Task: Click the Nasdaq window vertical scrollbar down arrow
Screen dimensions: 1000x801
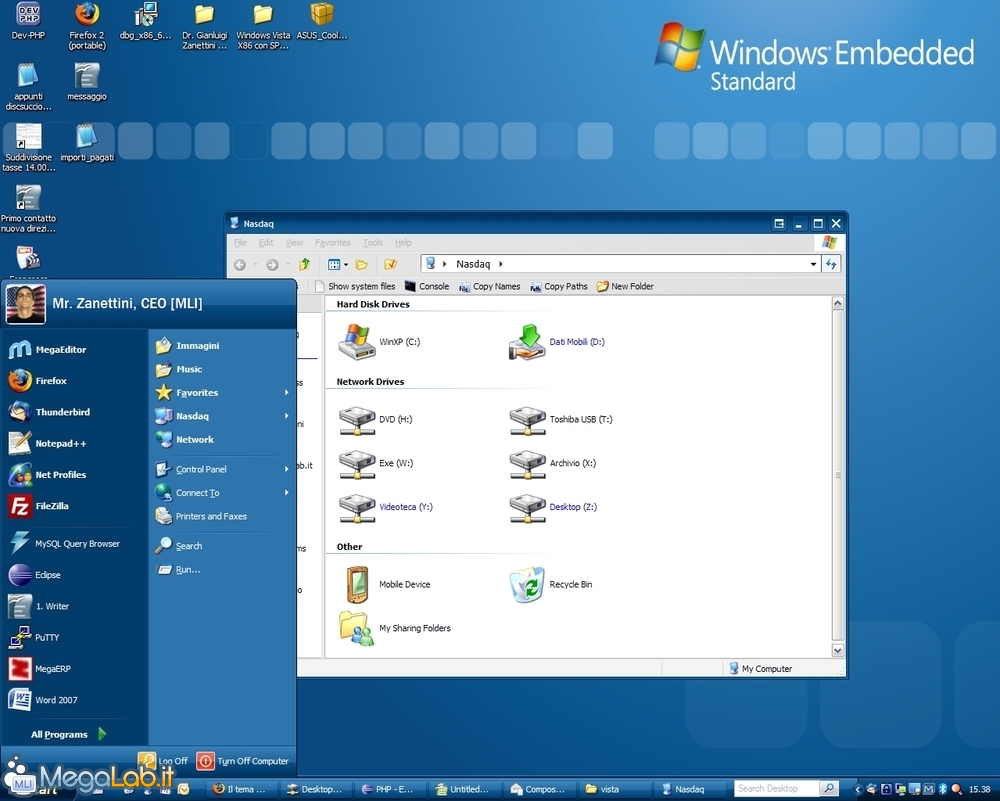Action: coord(838,650)
